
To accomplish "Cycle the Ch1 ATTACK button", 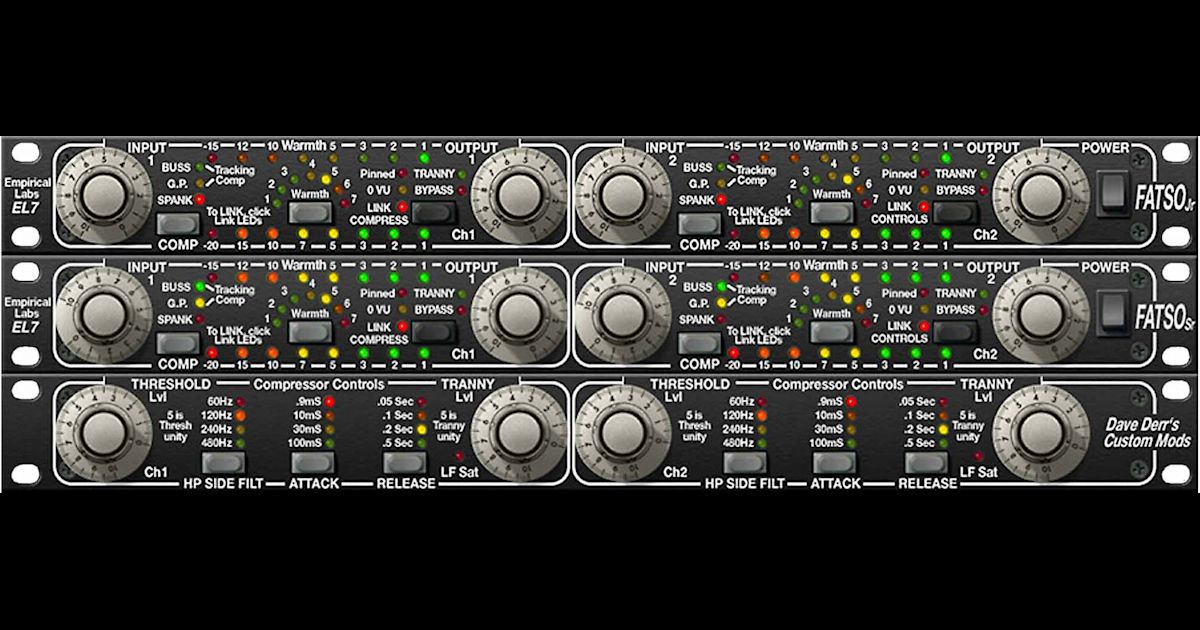I will coord(312,463).
